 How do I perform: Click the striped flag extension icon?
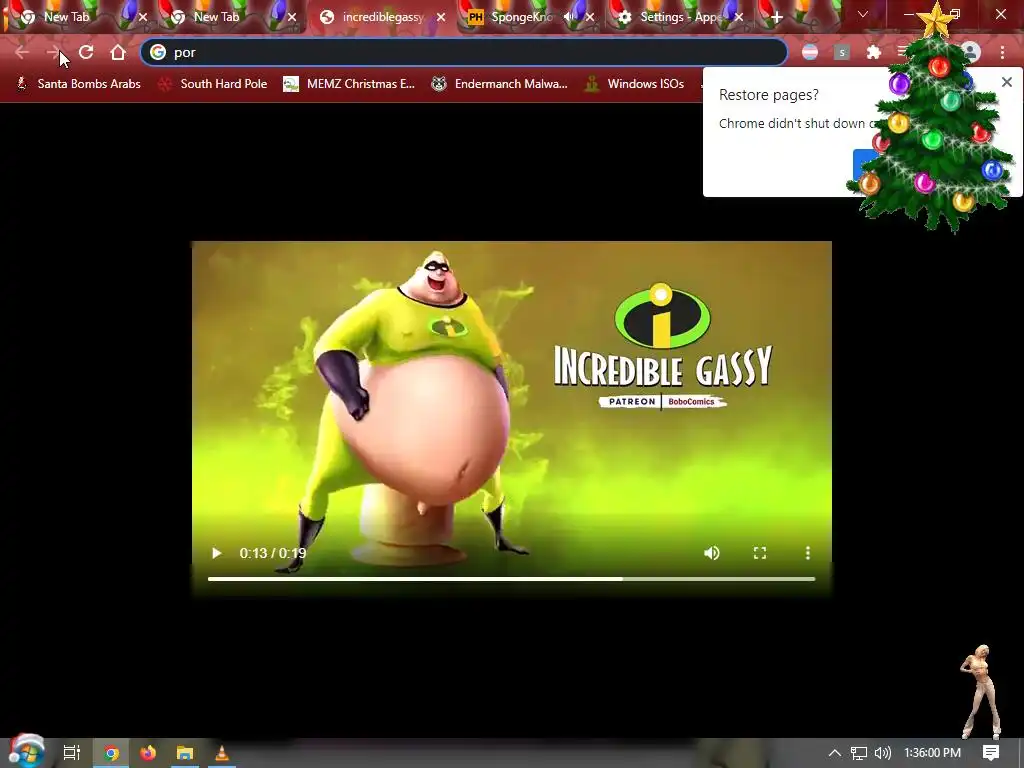810,52
